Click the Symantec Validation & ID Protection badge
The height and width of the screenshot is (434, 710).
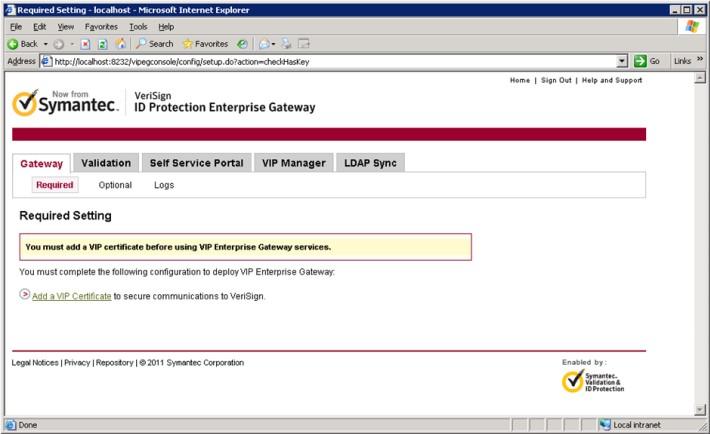[593, 381]
